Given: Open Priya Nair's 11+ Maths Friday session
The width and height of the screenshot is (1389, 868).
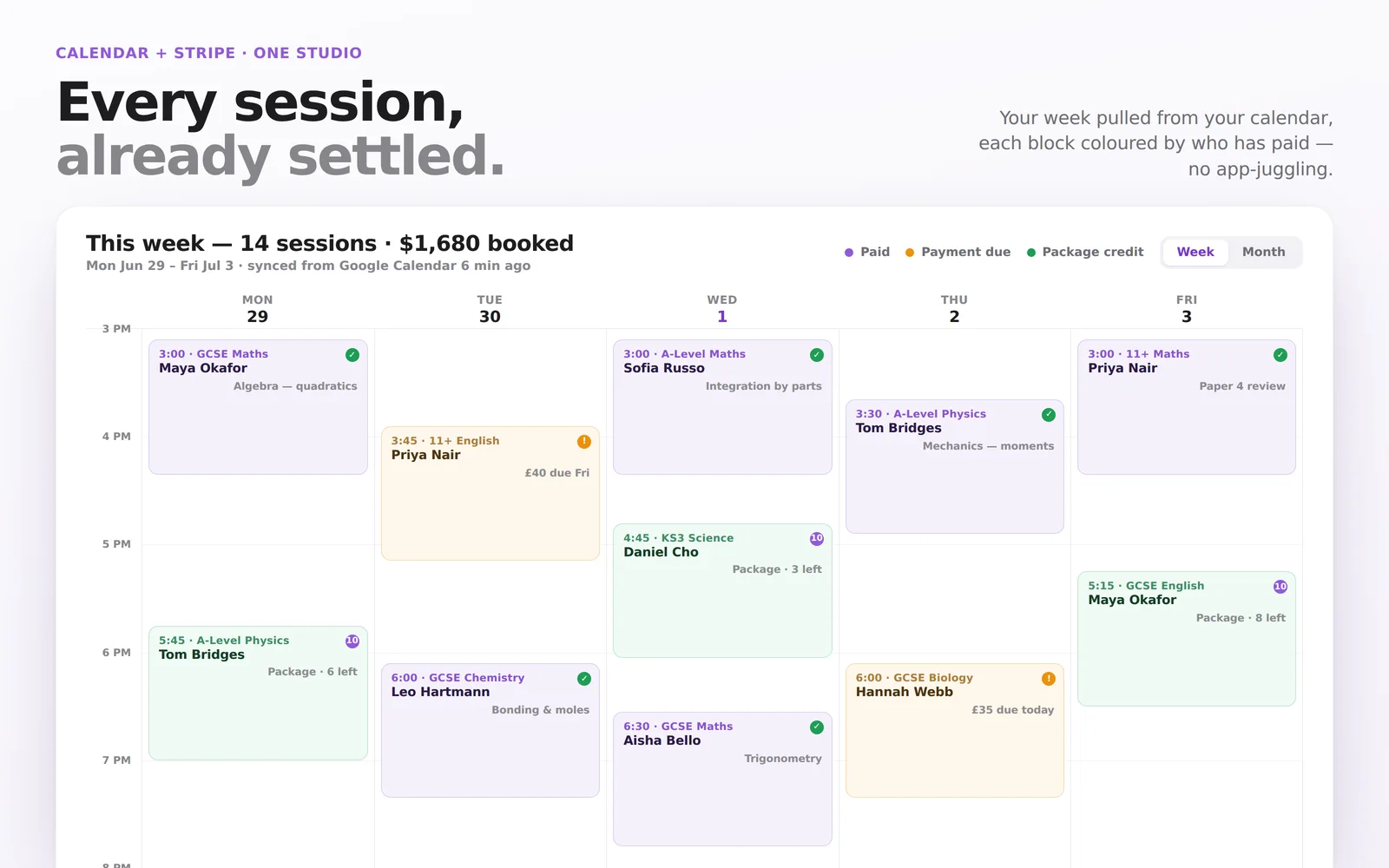Looking at the screenshot, I should pos(1187,407).
